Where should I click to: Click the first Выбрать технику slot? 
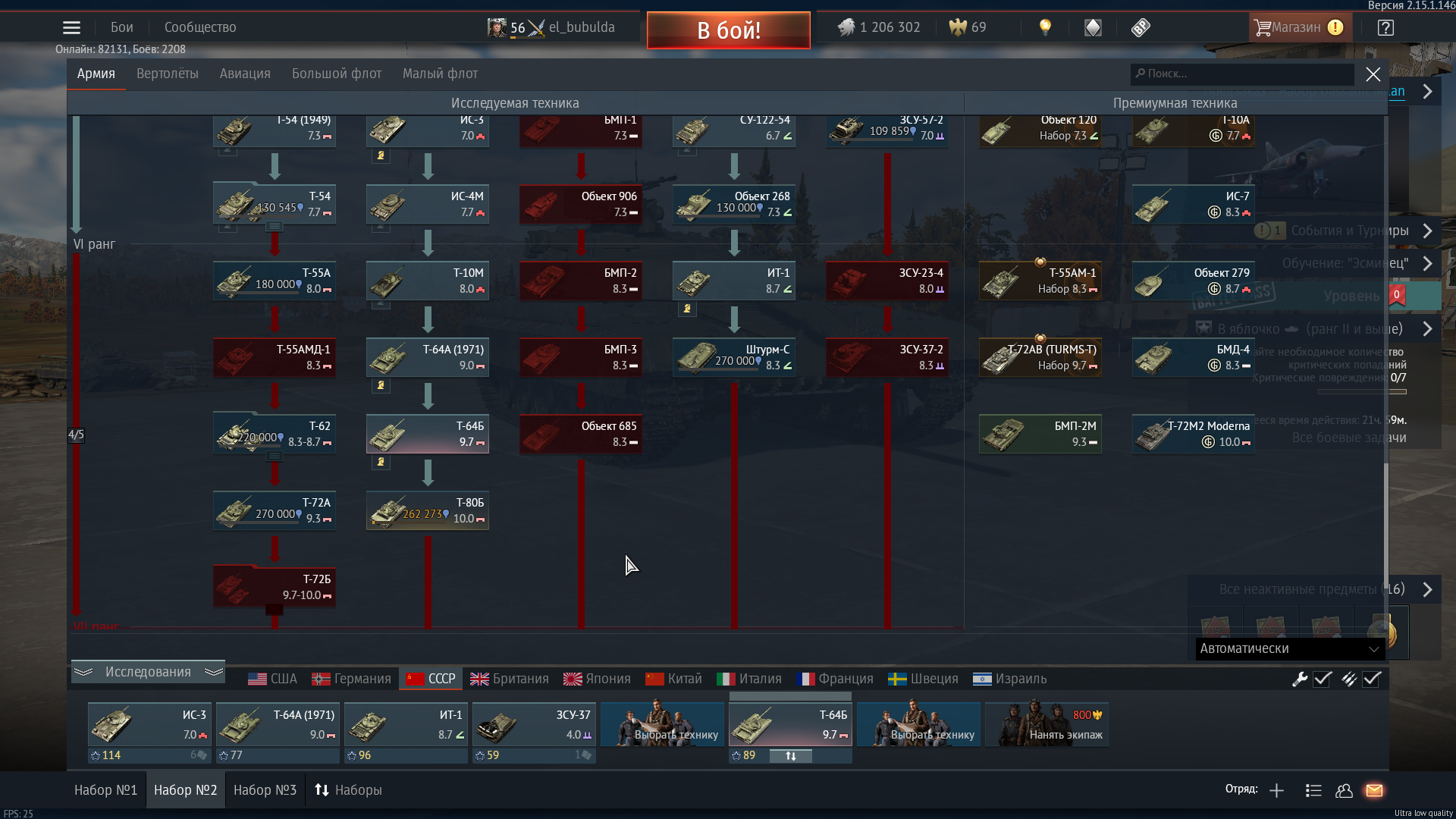[662, 724]
